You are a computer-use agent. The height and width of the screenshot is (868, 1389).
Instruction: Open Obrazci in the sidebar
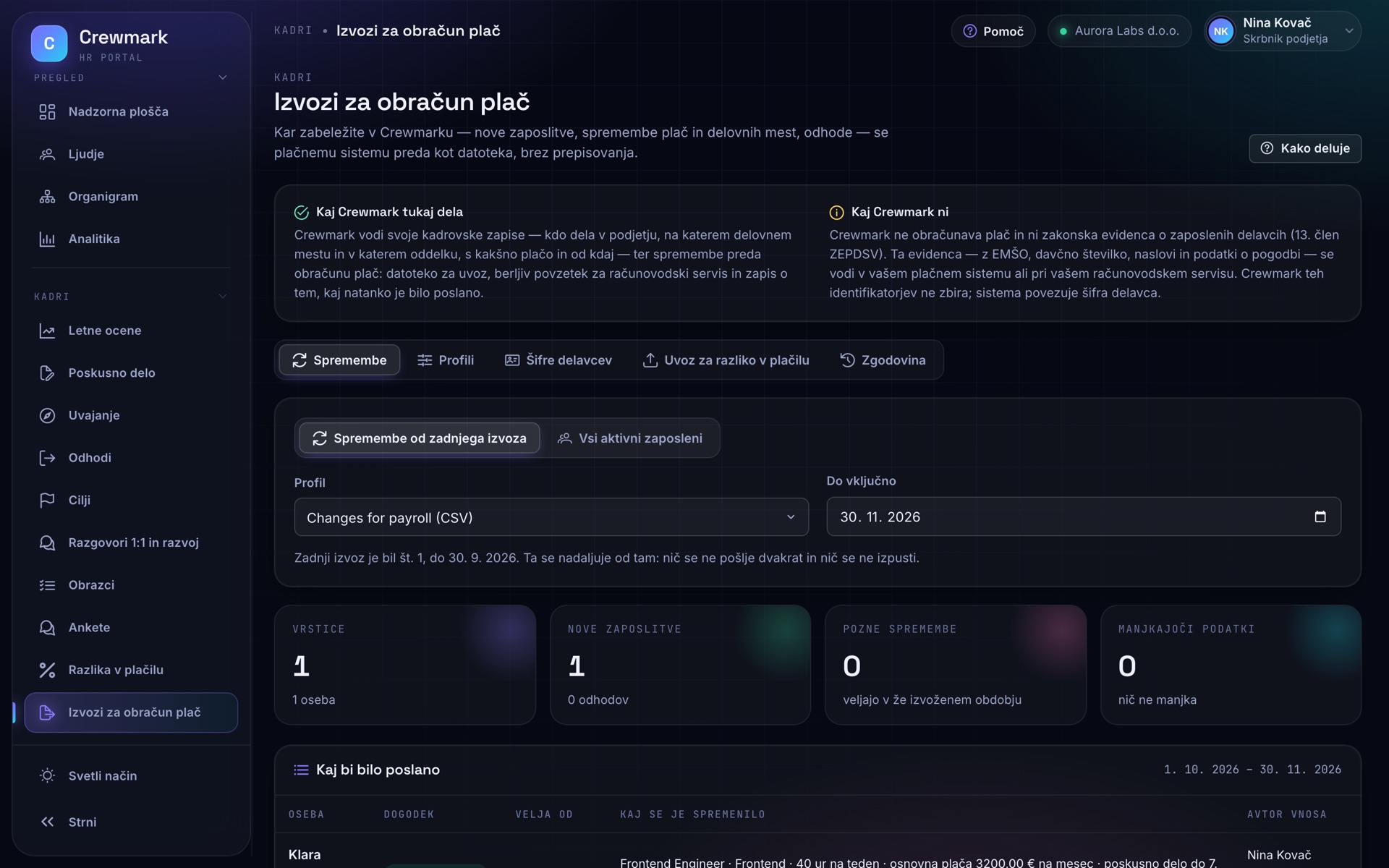coord(131,585)
